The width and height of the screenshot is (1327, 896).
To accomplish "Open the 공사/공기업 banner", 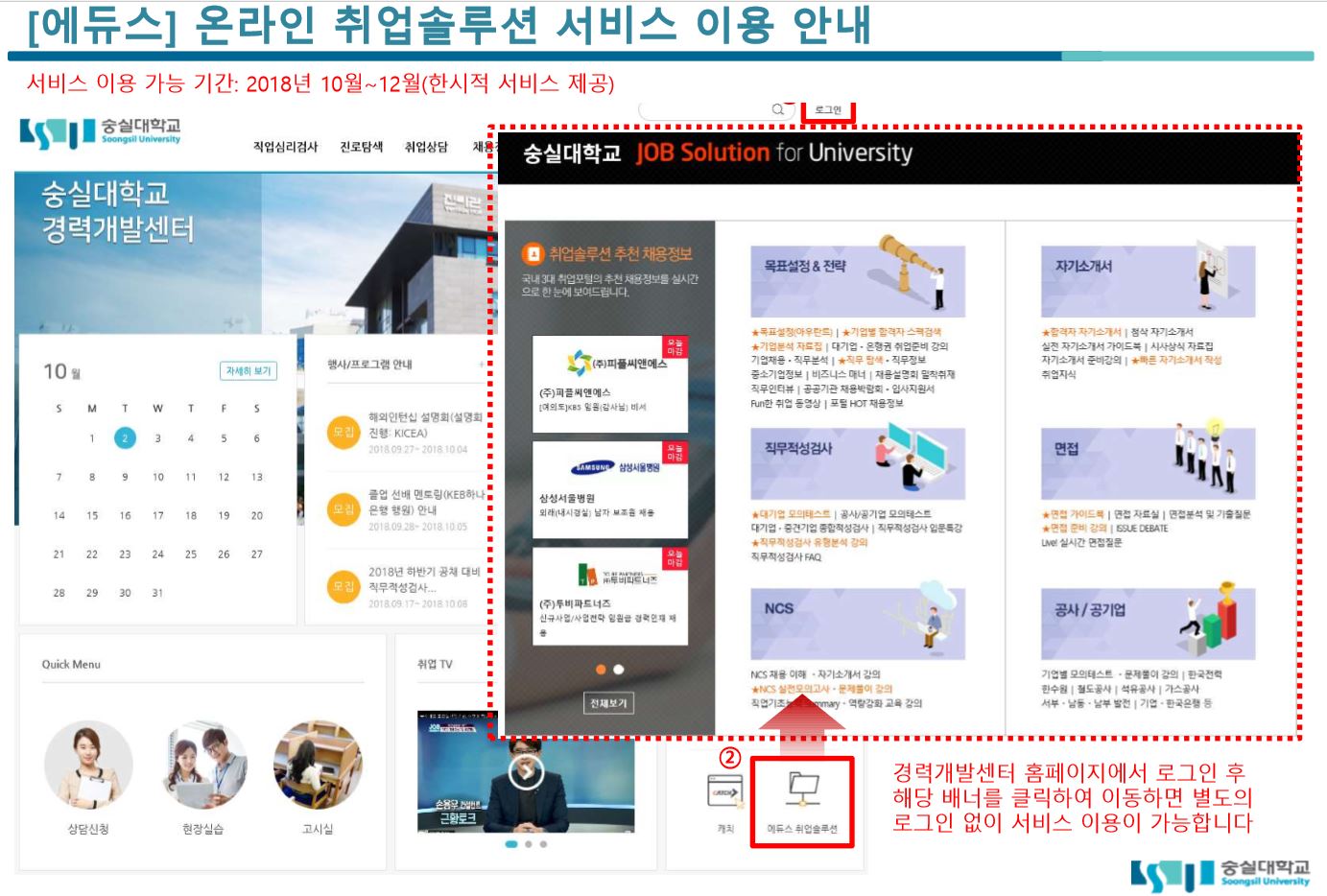I will pyautogui.click(x=1148, y=622).
